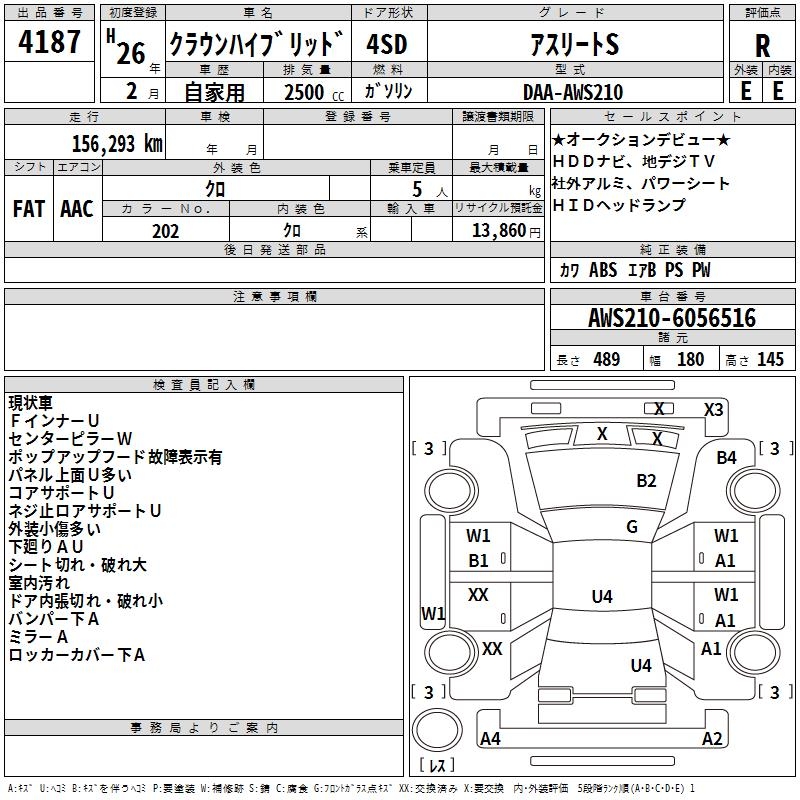The image size is (800, 800).
Task: Click the shift value FAT
Action: tap(29, 209)
